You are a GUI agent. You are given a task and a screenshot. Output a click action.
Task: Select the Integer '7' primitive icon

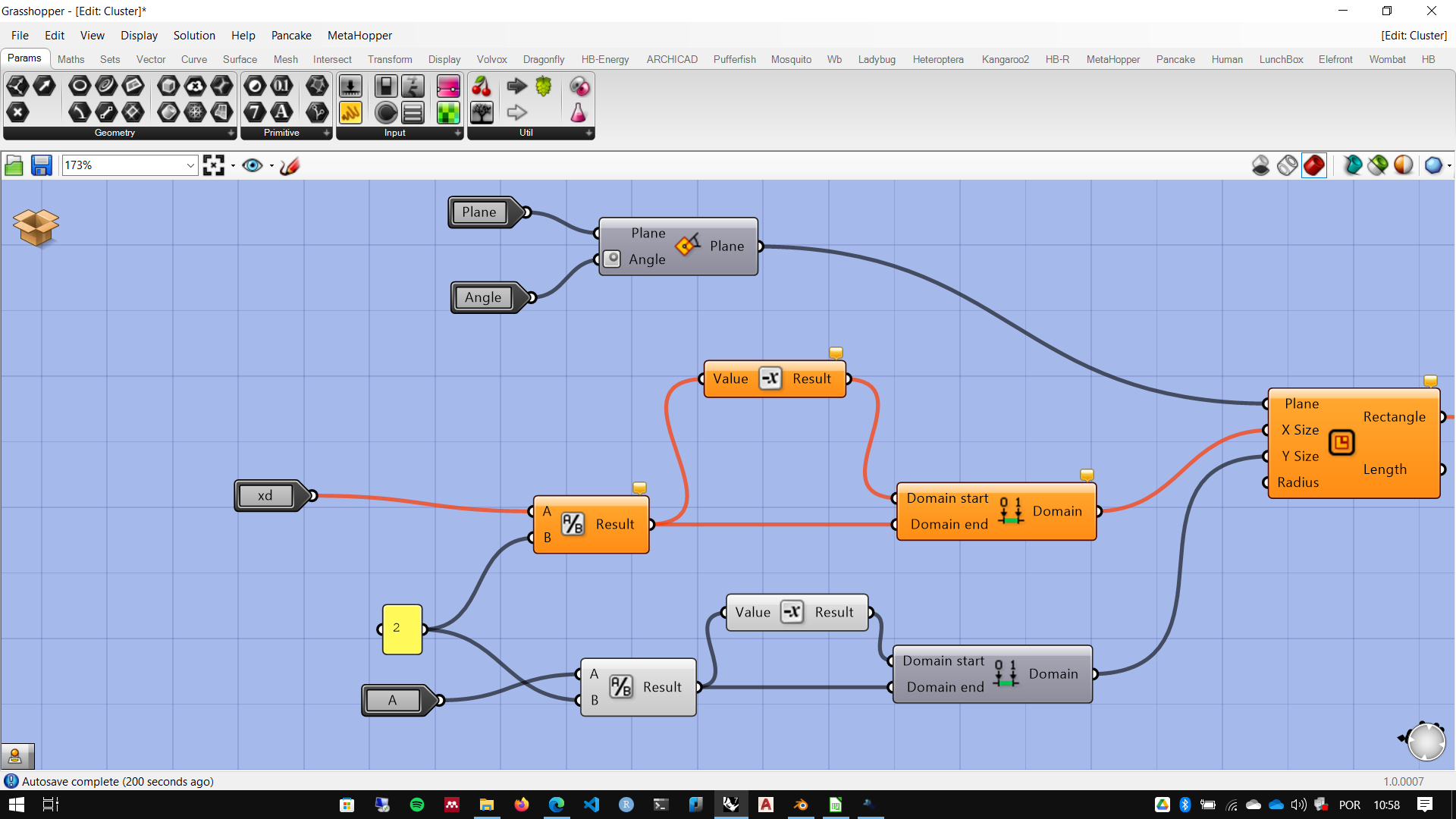point(255,112)
